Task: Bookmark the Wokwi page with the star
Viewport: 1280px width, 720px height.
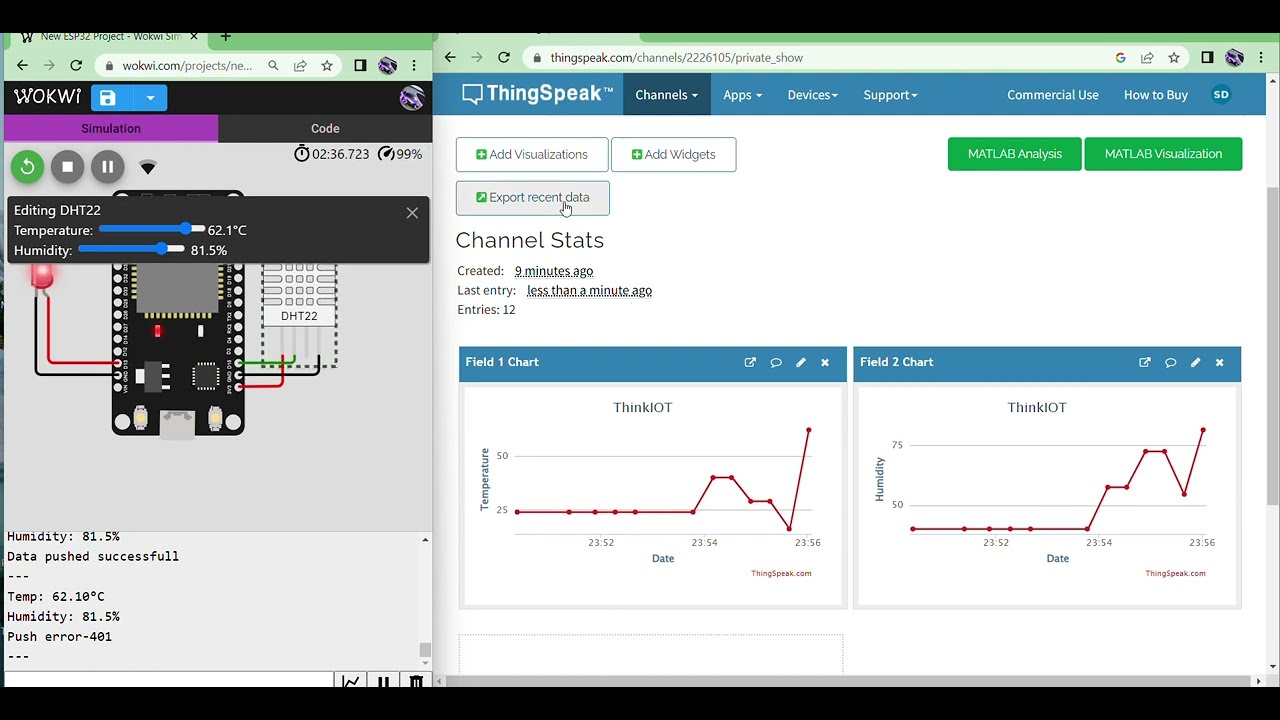Action: (327, 66)
